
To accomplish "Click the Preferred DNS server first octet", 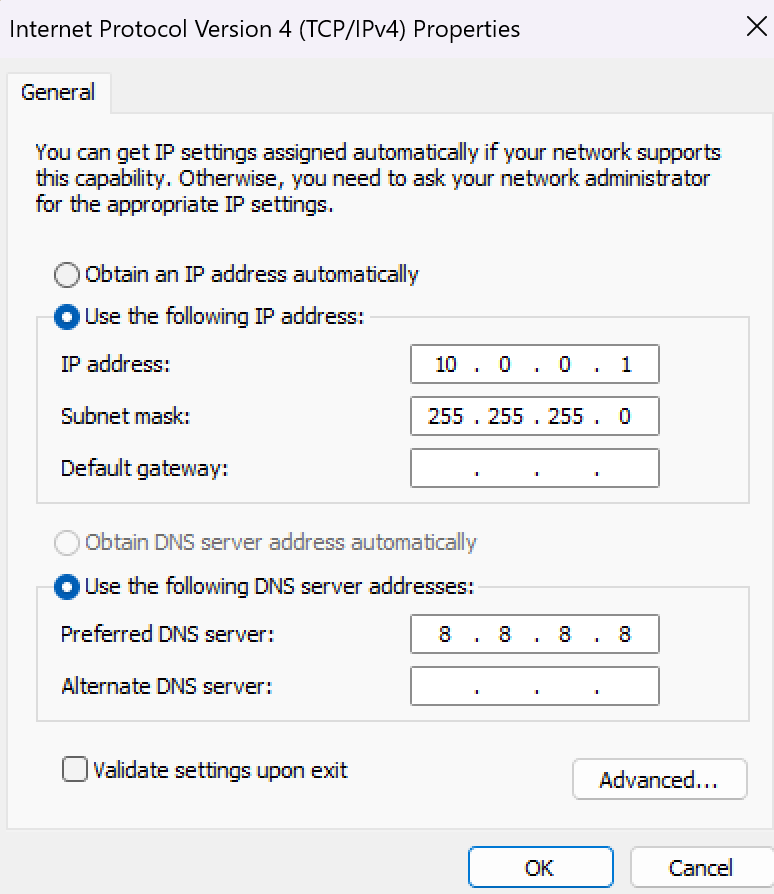I will tap(445, 634).
